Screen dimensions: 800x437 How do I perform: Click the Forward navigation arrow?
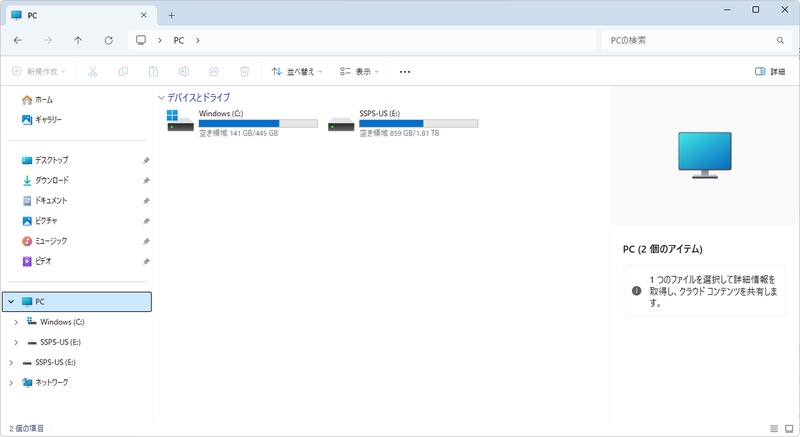click(48, 40)
